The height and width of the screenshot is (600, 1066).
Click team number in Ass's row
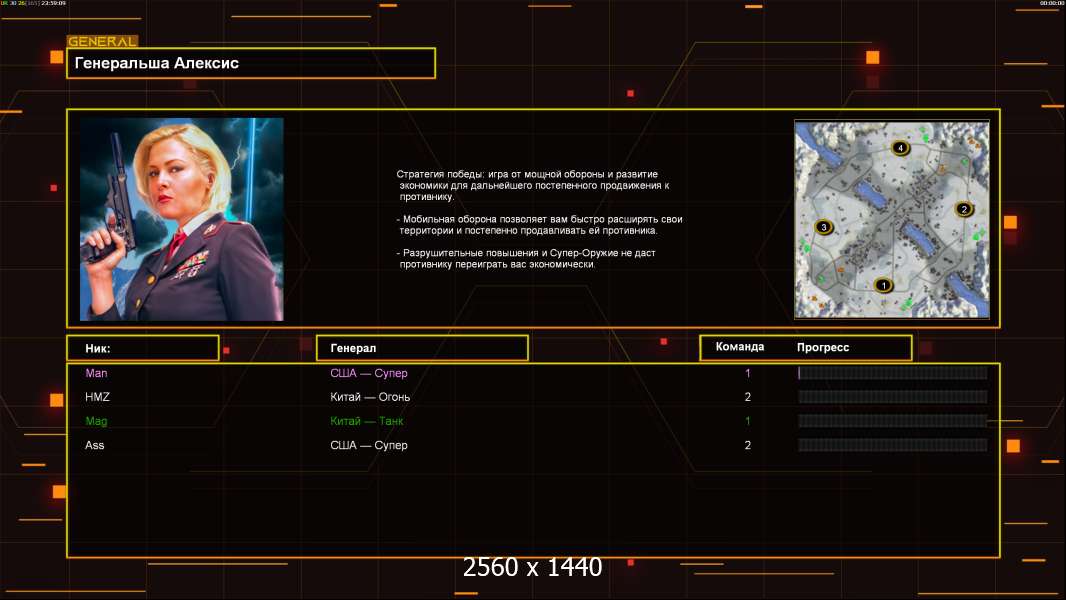coord(748,445)
